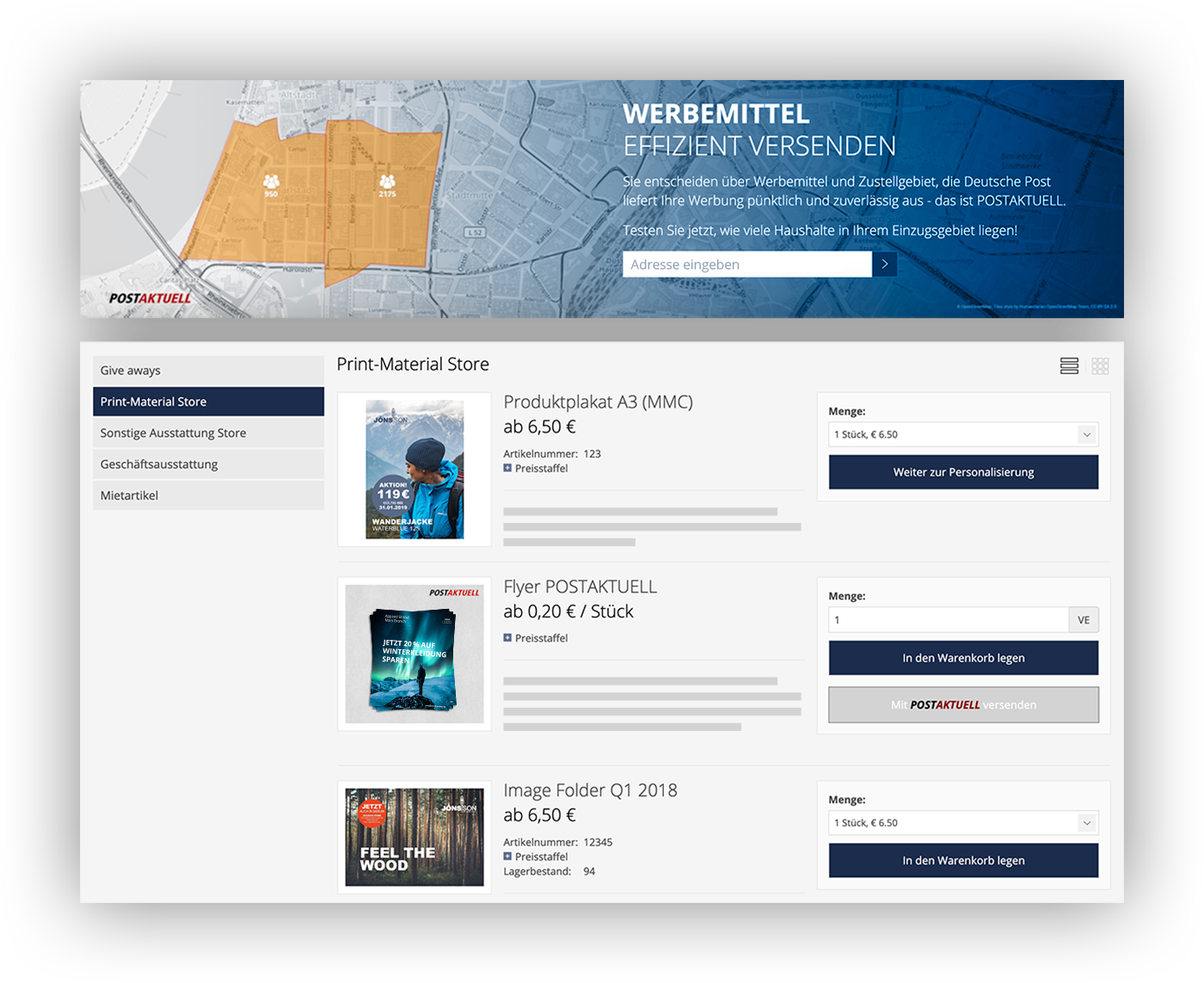This screenshot has width=1204, height=983.
Task: Open Sonstige Ausstattung Store category
Action: tap(208, 433)
